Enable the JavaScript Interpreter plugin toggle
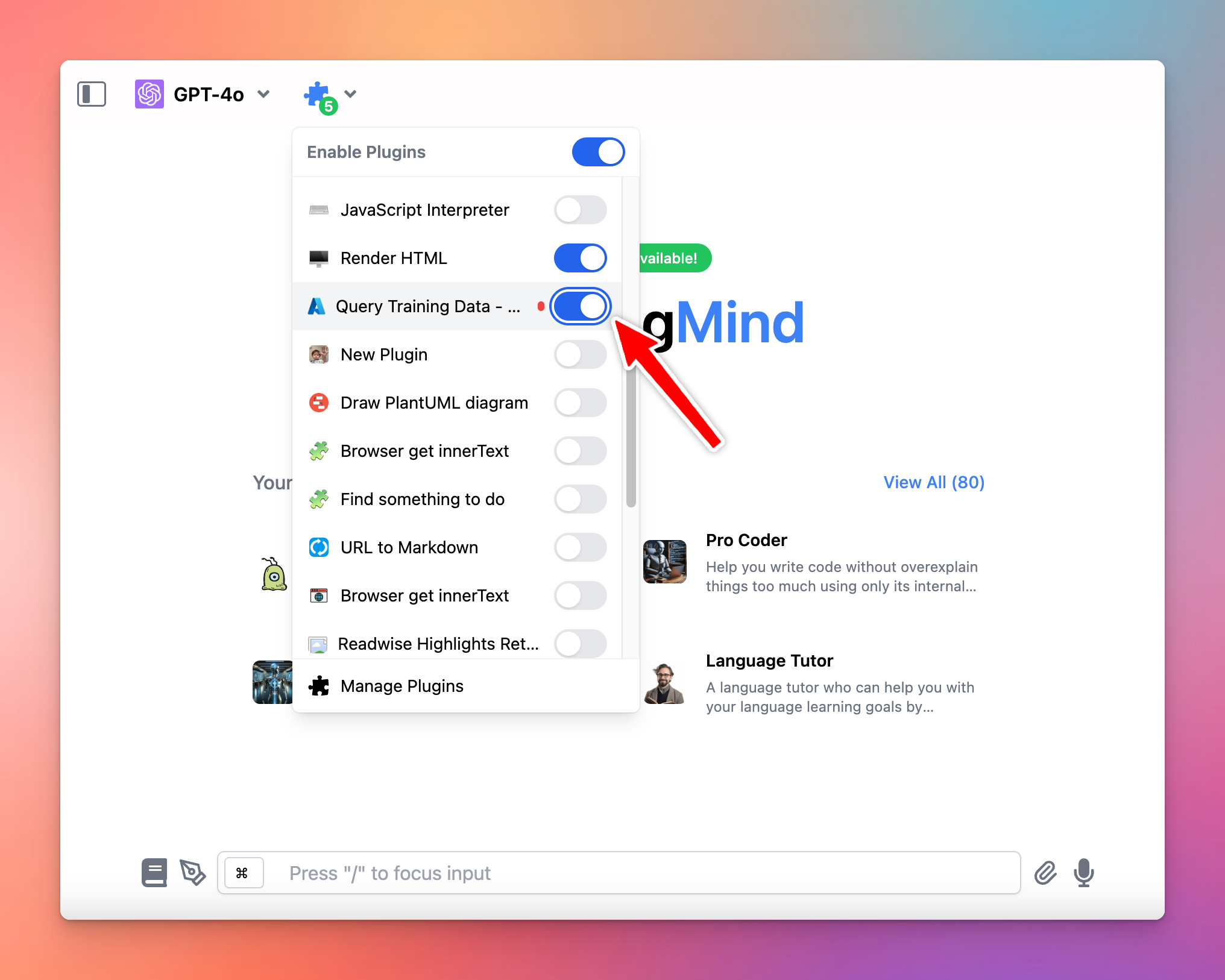Screen dimensions: 1225x980 click(x=580, y=210)
